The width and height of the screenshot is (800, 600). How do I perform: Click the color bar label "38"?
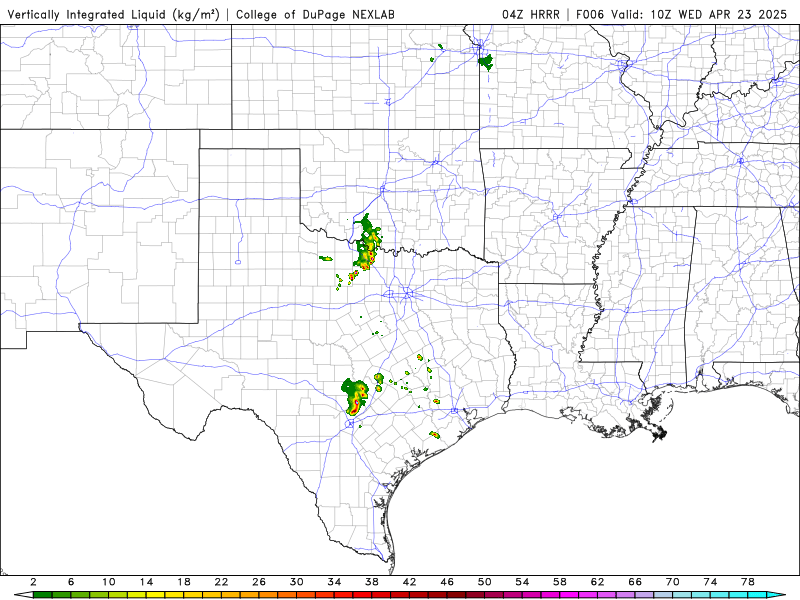click(371, 582)
